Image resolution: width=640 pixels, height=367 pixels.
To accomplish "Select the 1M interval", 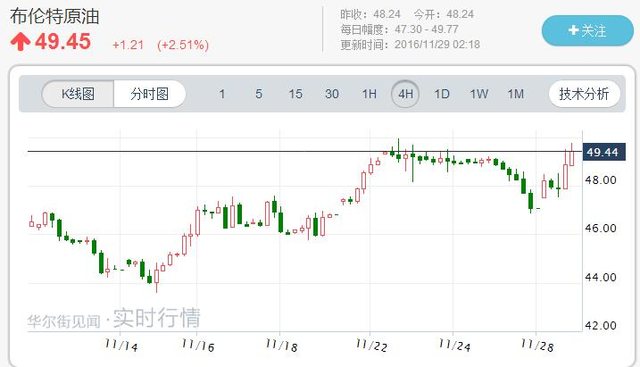I will [516, 94].
